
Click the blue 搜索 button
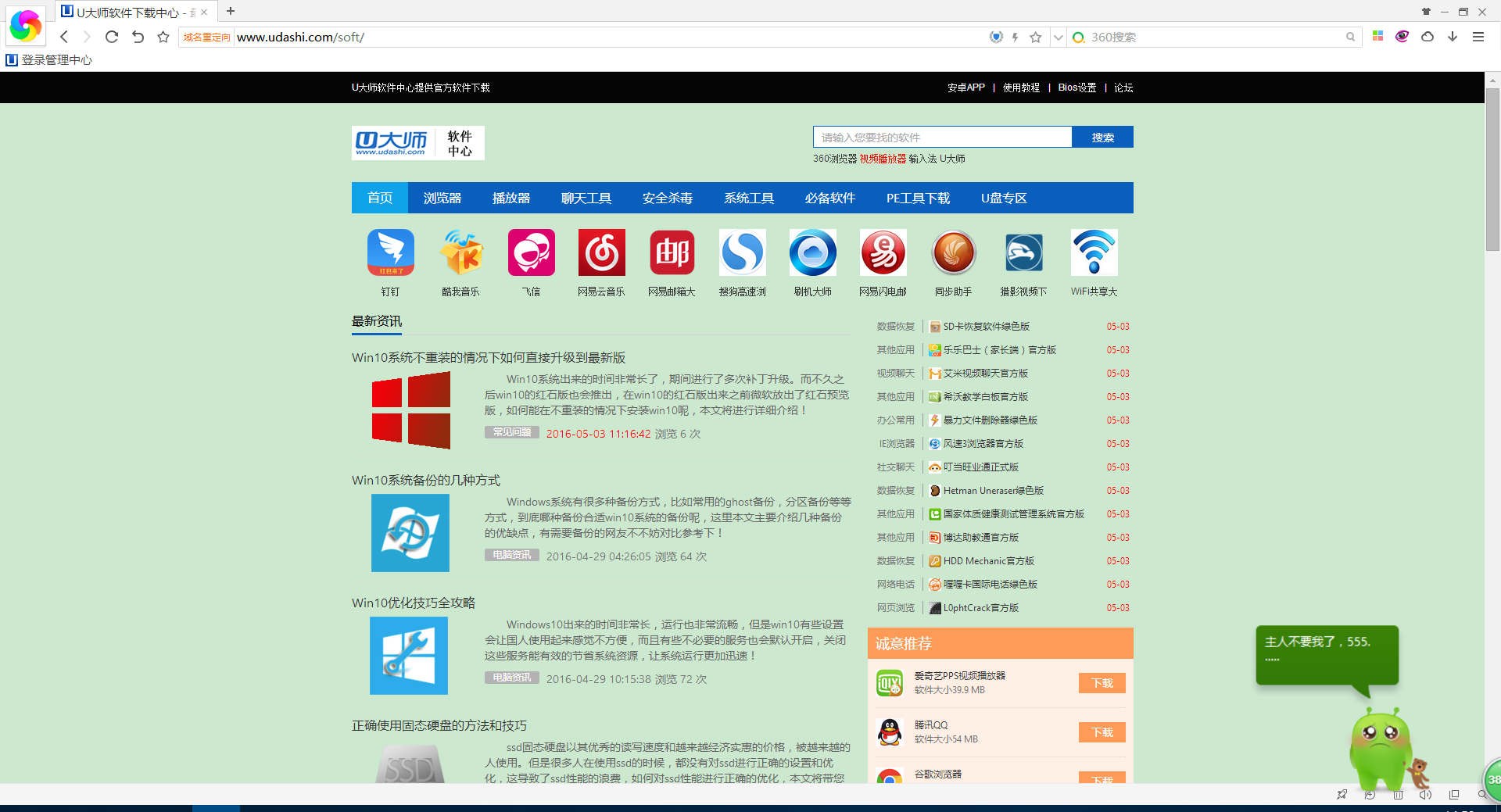click(1102, 137)
